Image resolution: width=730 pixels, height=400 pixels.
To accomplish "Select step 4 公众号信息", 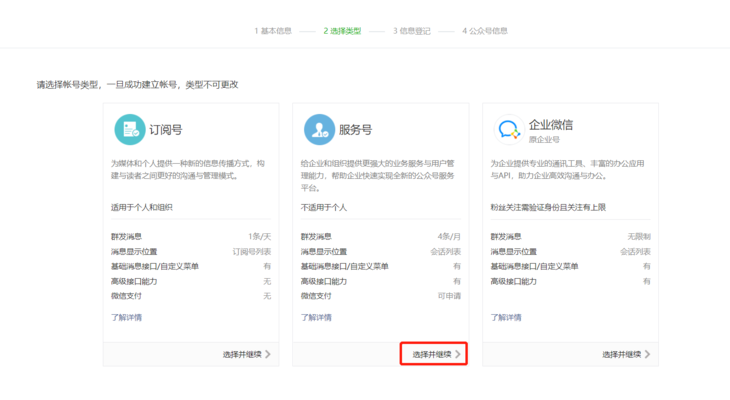I will click(x=485, y=31).
